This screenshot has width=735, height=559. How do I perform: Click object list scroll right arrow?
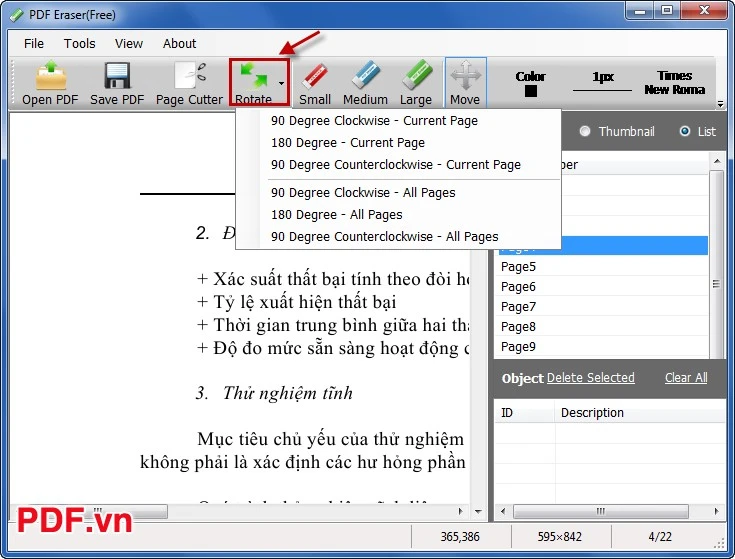[x=717, y=511]
